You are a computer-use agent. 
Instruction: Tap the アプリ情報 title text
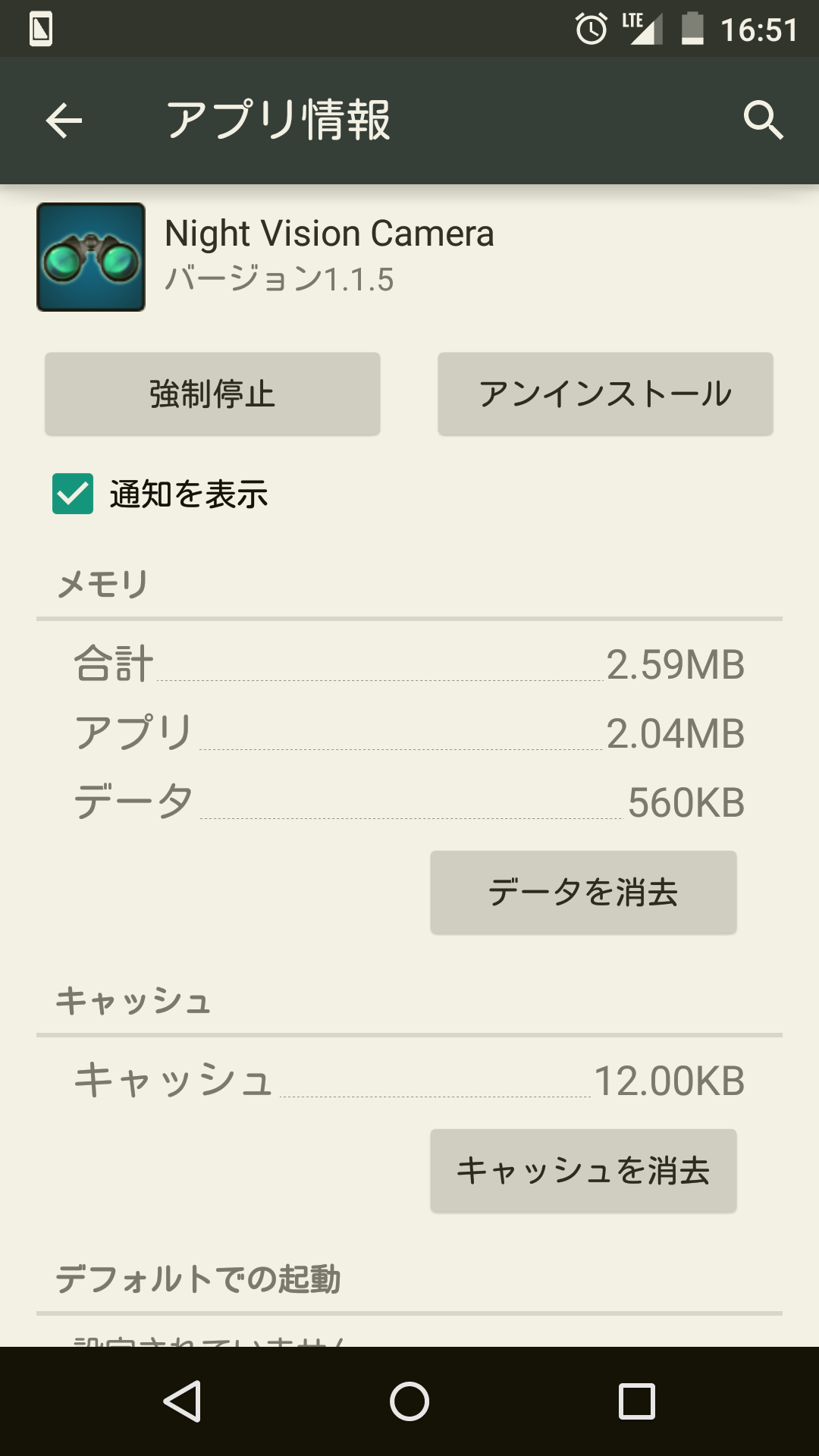coord(278,121)
